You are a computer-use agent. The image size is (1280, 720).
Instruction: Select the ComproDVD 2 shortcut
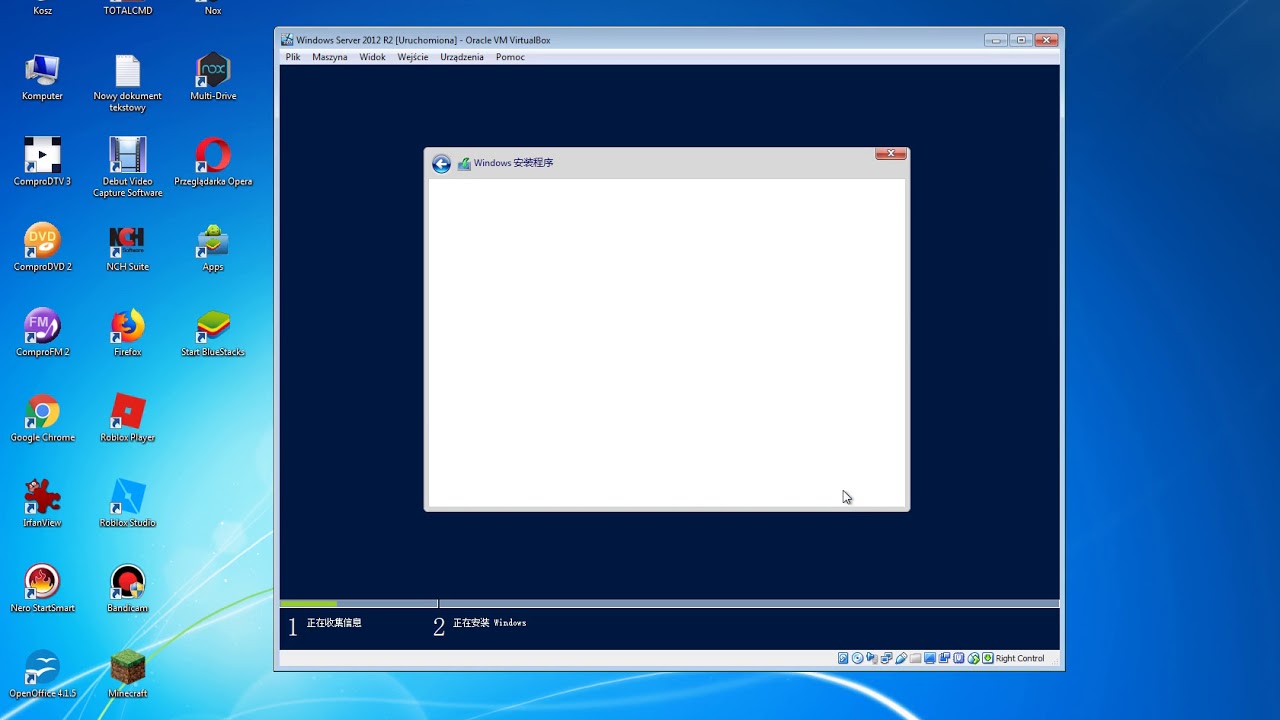(x=42, y=248)
